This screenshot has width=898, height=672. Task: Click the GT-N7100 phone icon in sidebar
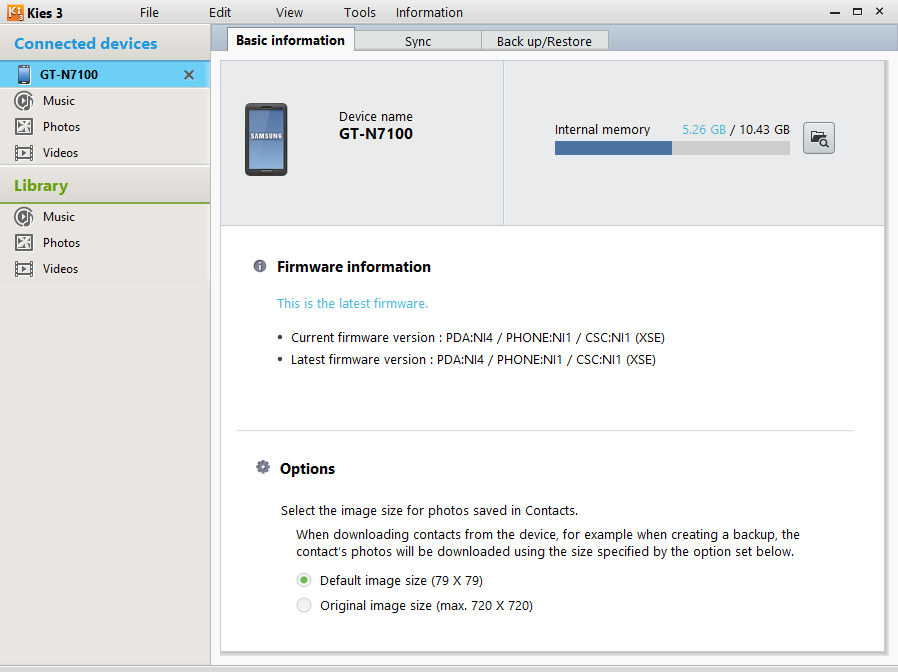[24, 74]
